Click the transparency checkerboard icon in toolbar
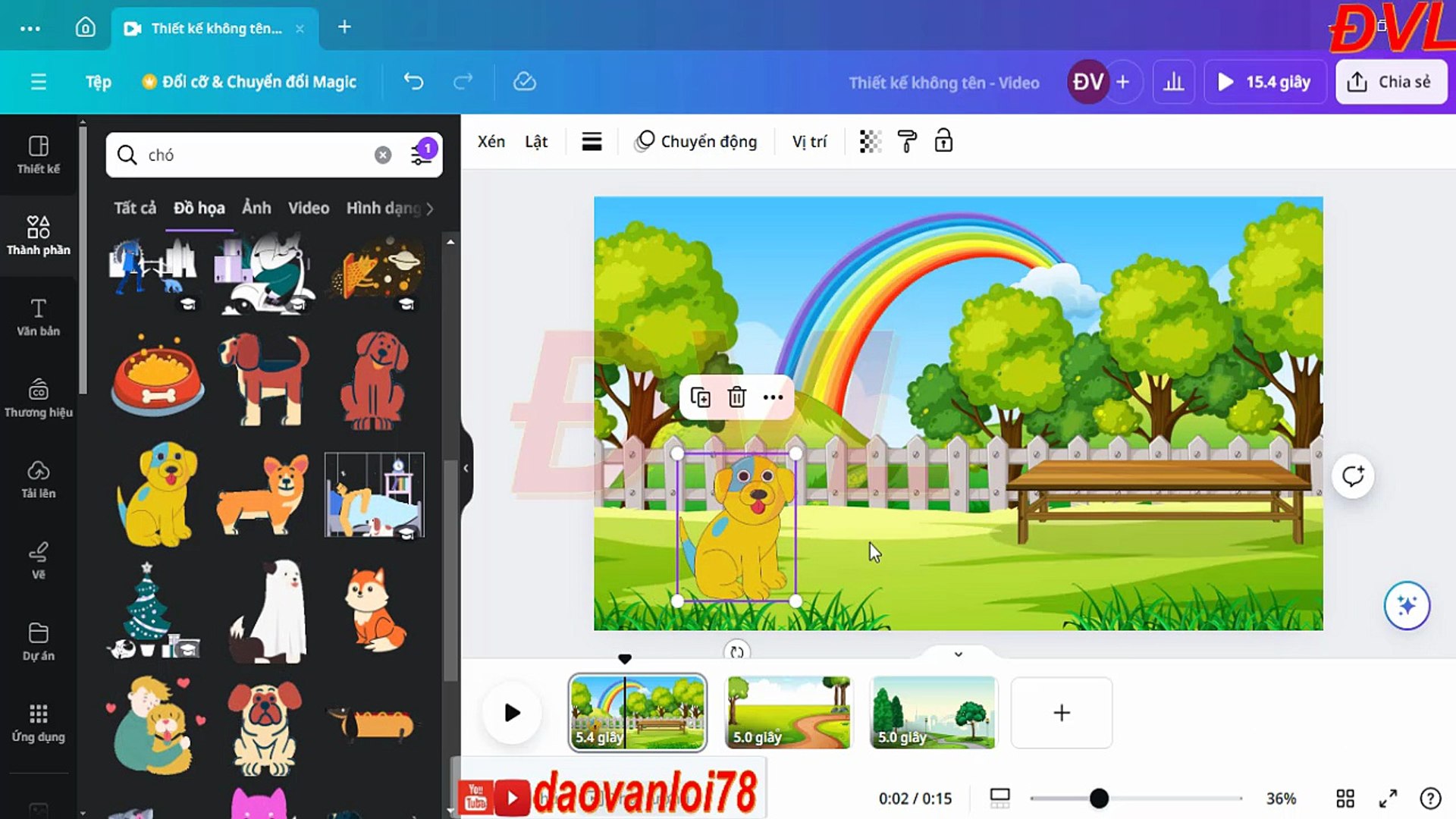1456x819 pixels. tap(870, 141)
